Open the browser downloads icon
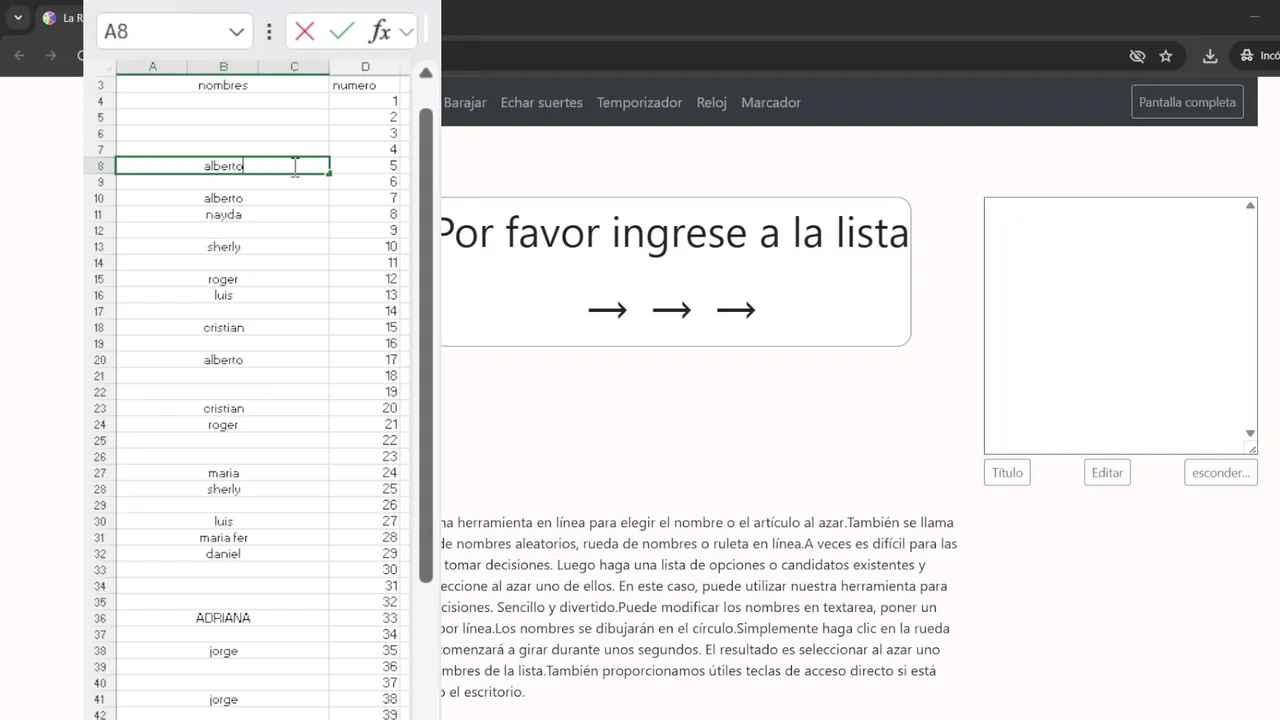 pyautogui.click(x=1210, y=56)
